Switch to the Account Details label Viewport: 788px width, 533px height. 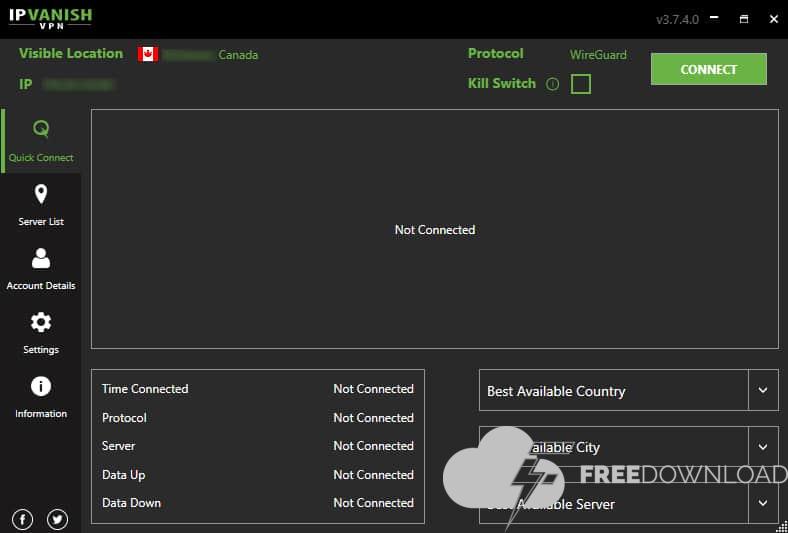pos(41,285)
